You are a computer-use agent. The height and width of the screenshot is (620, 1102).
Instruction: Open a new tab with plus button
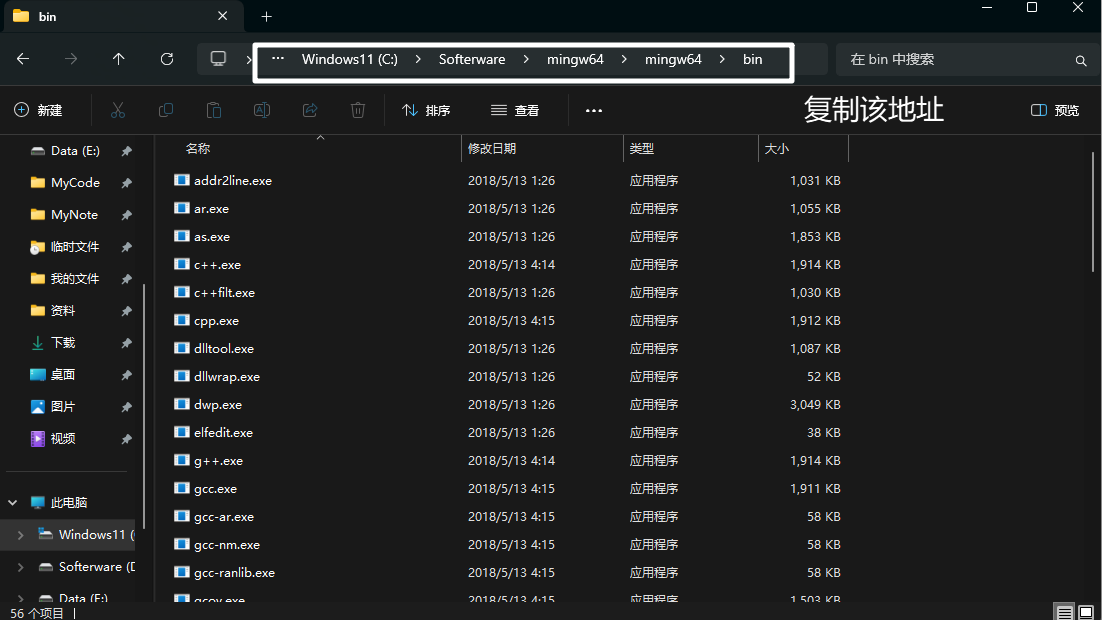click(267, 17)
